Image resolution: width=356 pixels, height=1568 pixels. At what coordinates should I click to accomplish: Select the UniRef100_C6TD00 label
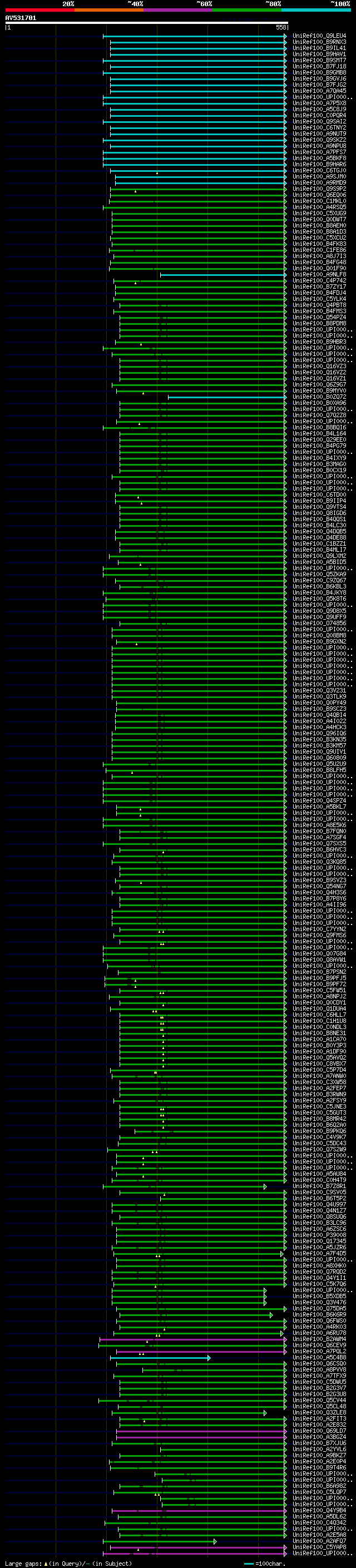(x=319, y=495)
